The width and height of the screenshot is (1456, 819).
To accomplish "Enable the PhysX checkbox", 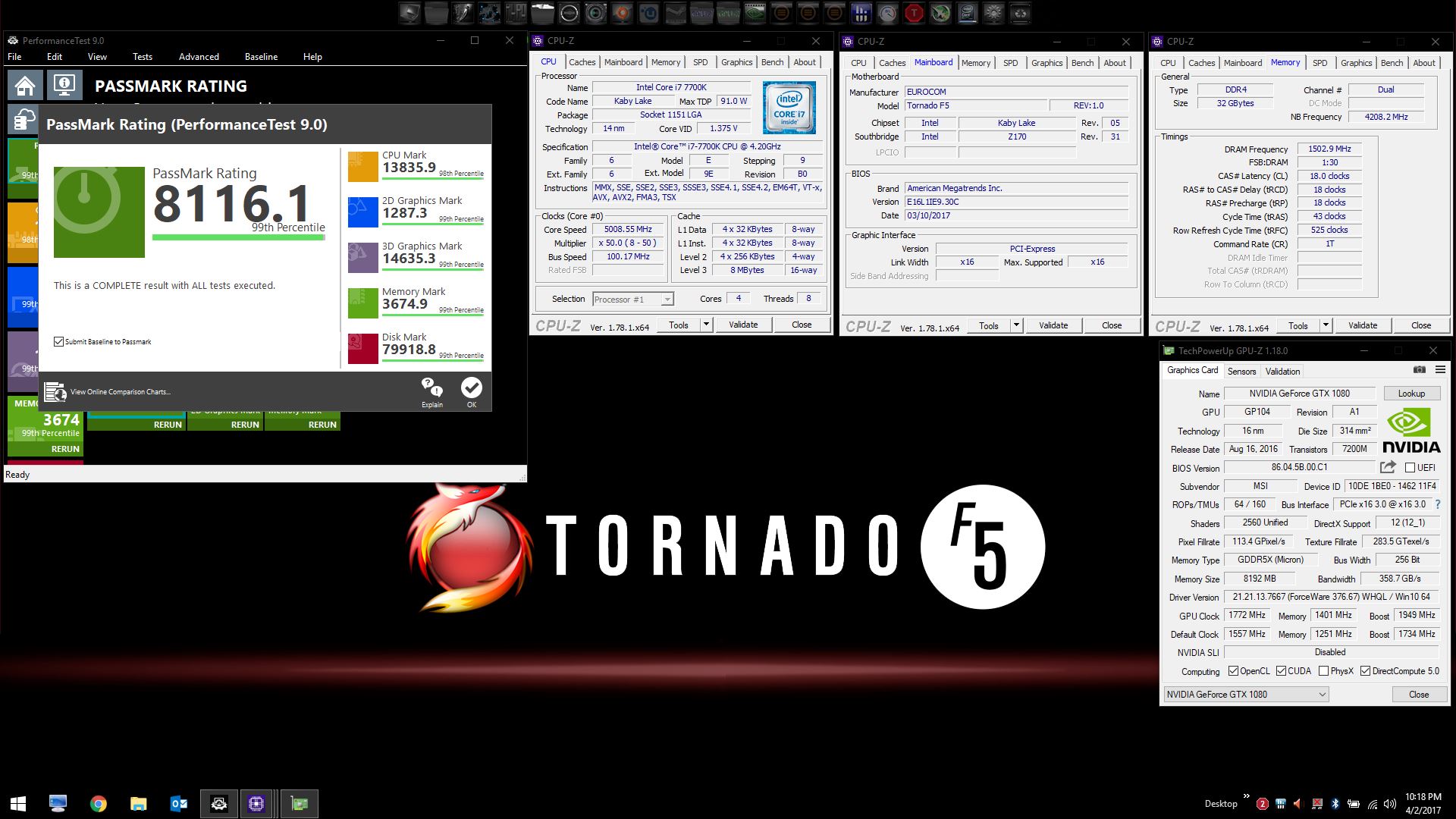I will tap(1323, 671).
